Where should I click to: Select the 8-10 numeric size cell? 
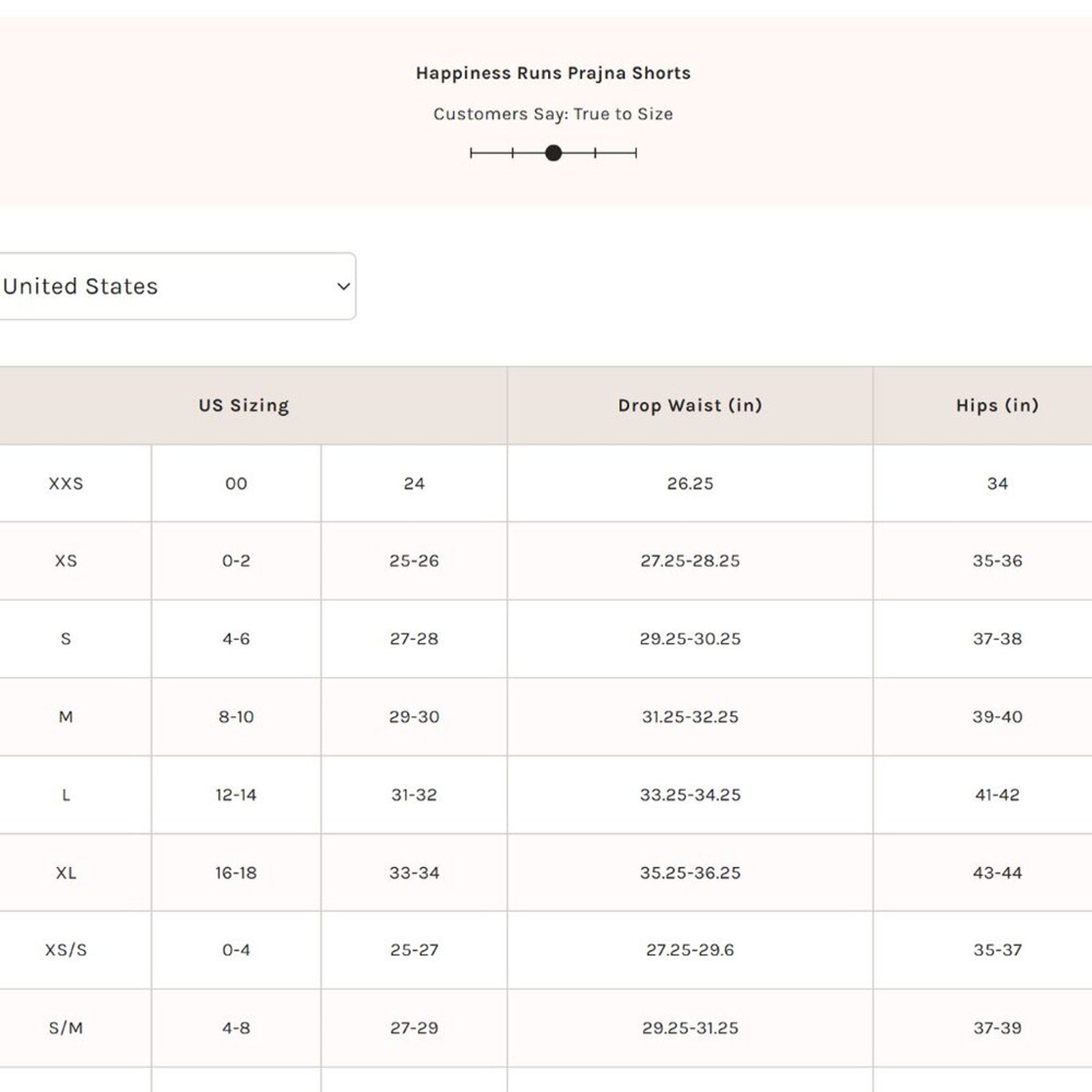click(236, 717)
